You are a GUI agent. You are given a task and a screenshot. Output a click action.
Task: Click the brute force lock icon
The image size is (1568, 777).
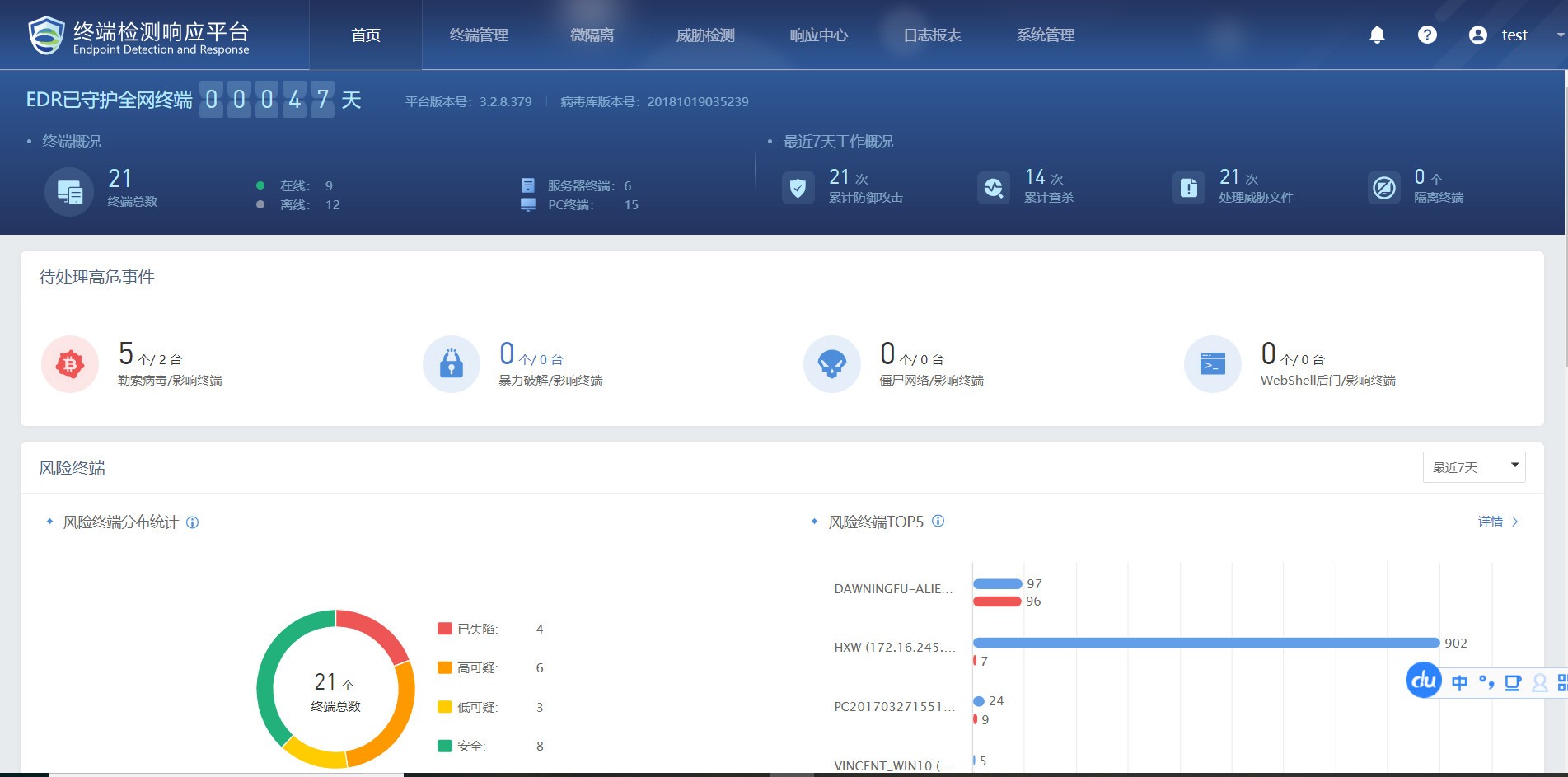point(452,363)
